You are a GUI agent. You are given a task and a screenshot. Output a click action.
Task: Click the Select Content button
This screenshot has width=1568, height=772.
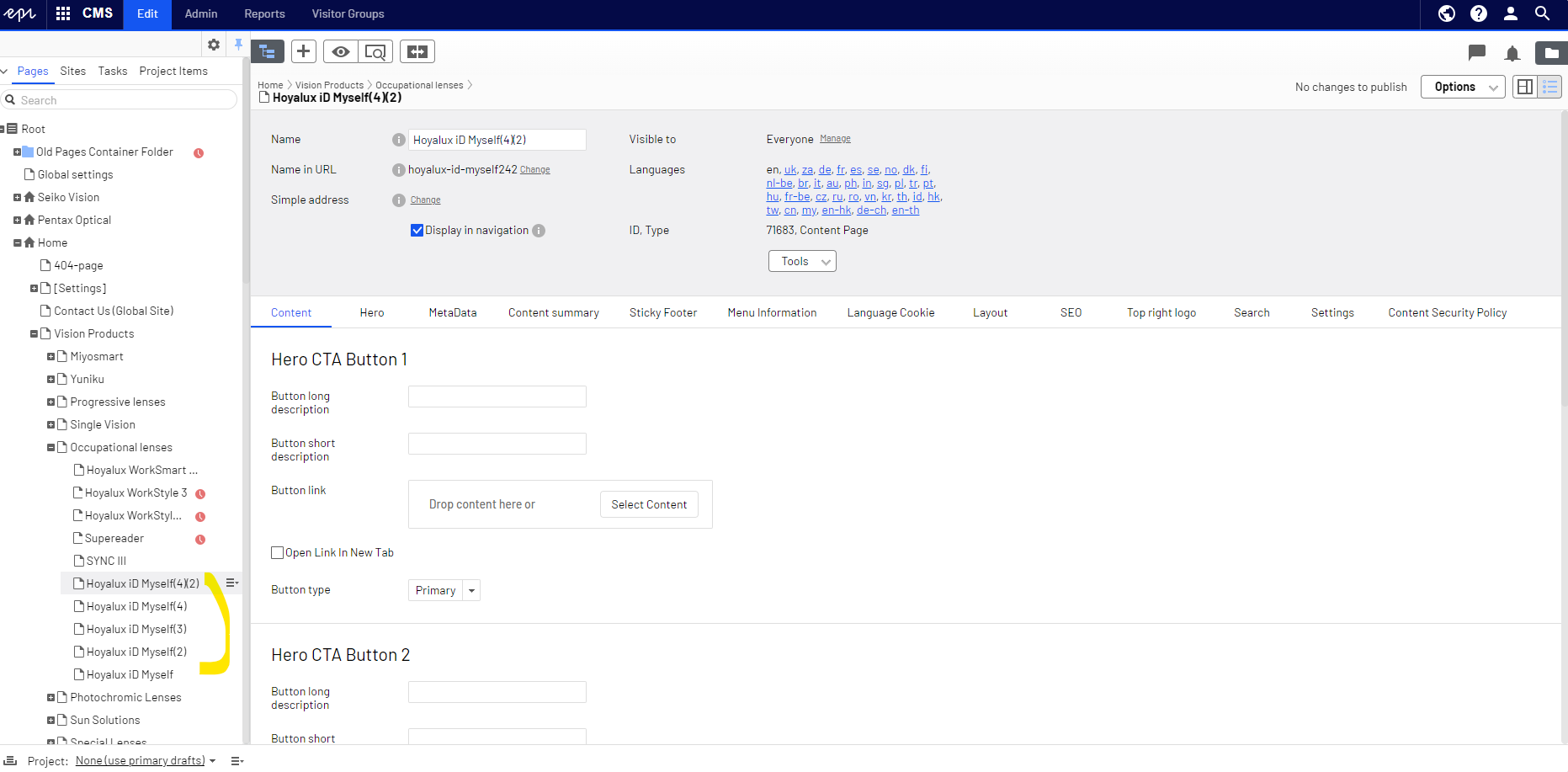coord(649,505)
